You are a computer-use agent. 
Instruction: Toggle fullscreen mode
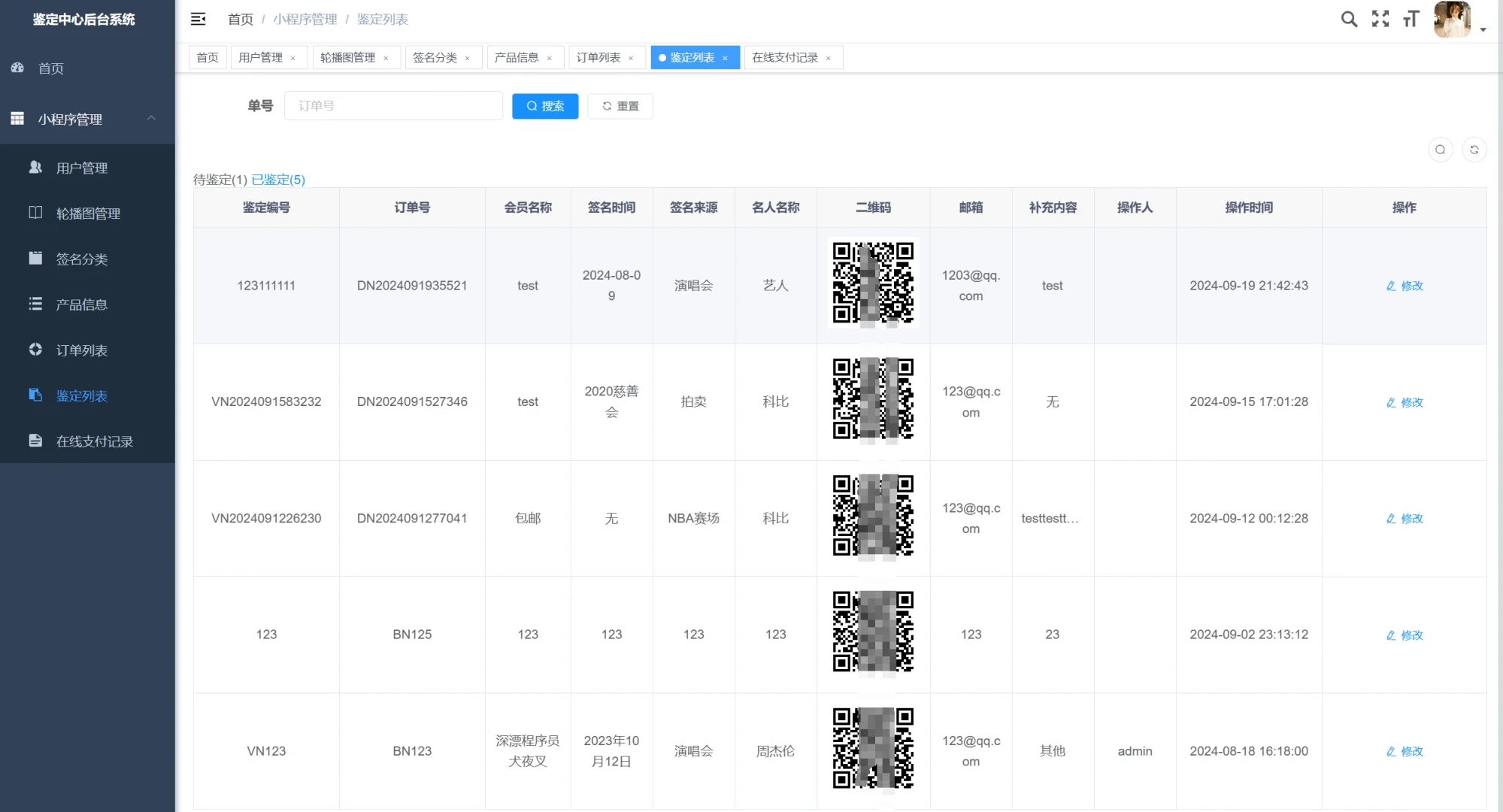click(x=1380, y=19)
